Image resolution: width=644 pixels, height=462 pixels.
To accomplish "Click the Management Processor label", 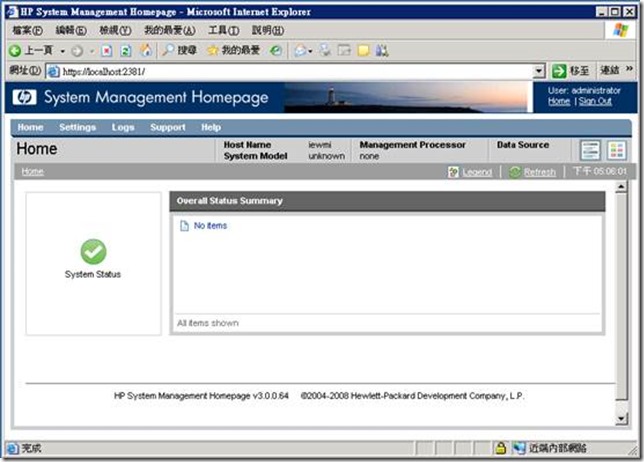I will [x=412, y=145].
